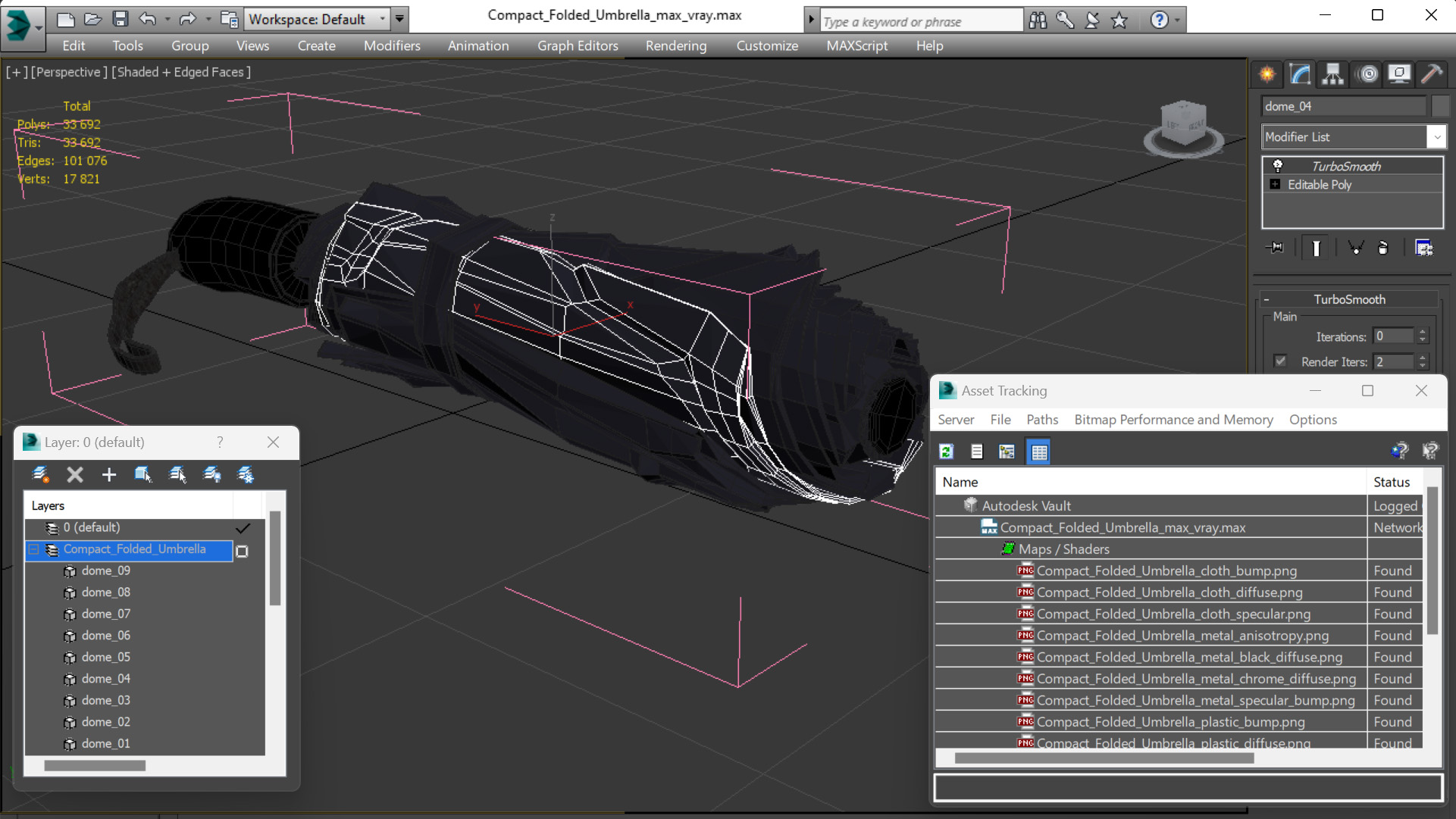Open the Graph Editors menu
The image size is (1456, 819).
(x=578, y=45)
